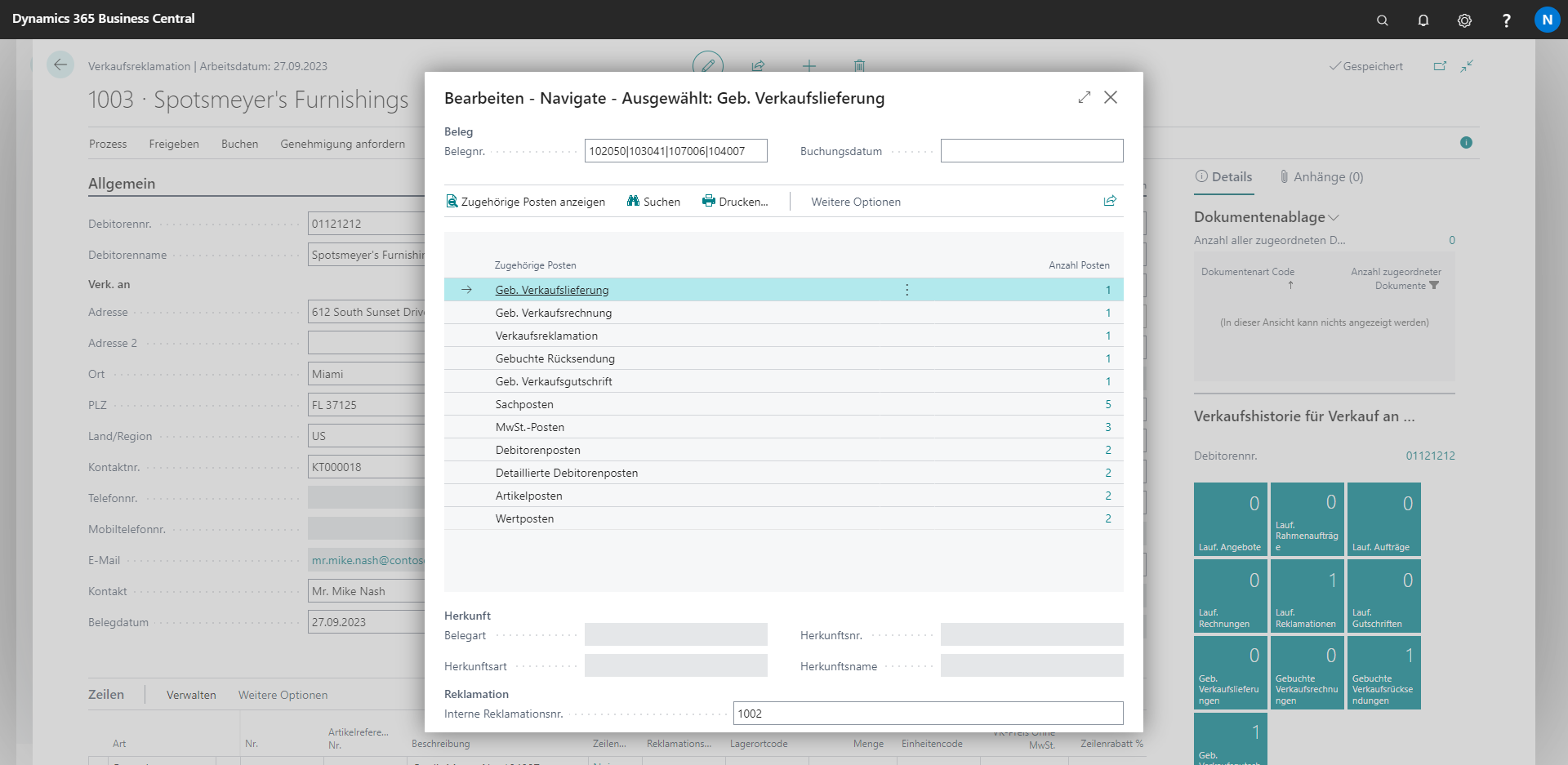Open row menu for Geb. Verkaufslieferung

pyautogui.click(x=906, y=290)
